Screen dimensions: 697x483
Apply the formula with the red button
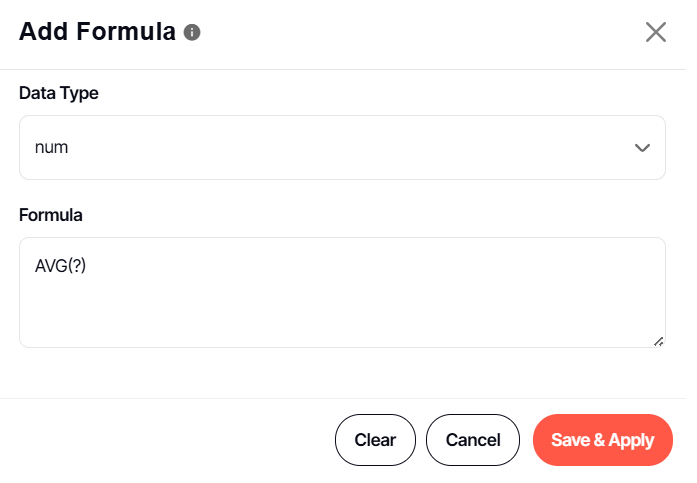602,440
